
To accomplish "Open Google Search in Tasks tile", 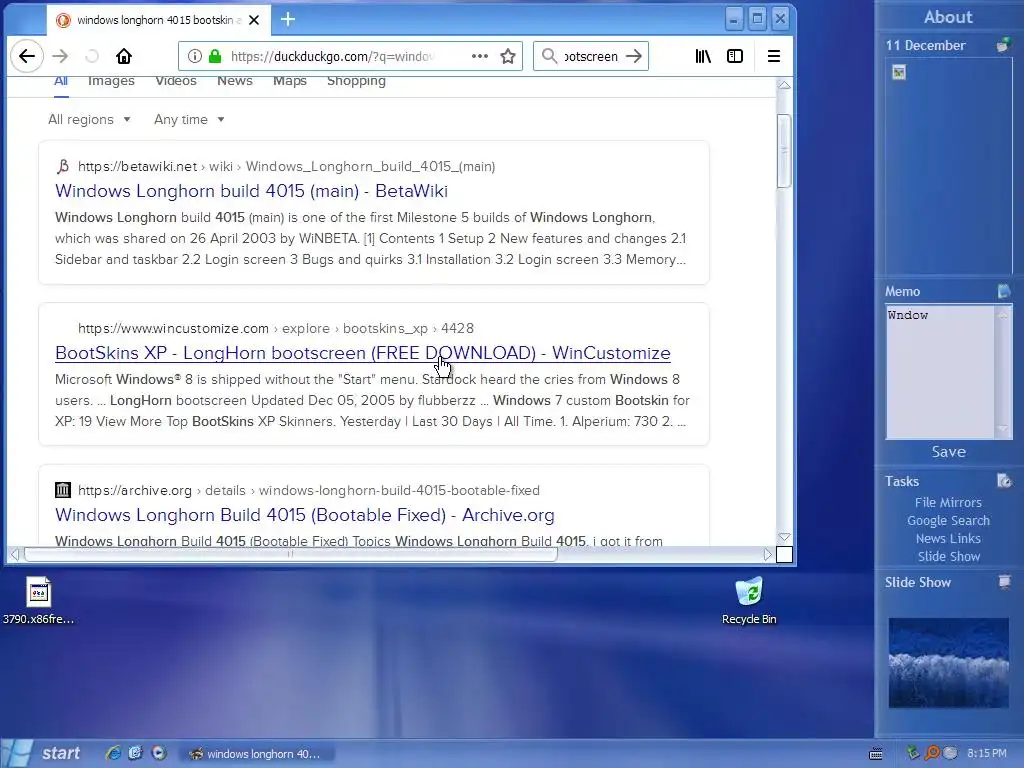I will [x=948, y=520].
